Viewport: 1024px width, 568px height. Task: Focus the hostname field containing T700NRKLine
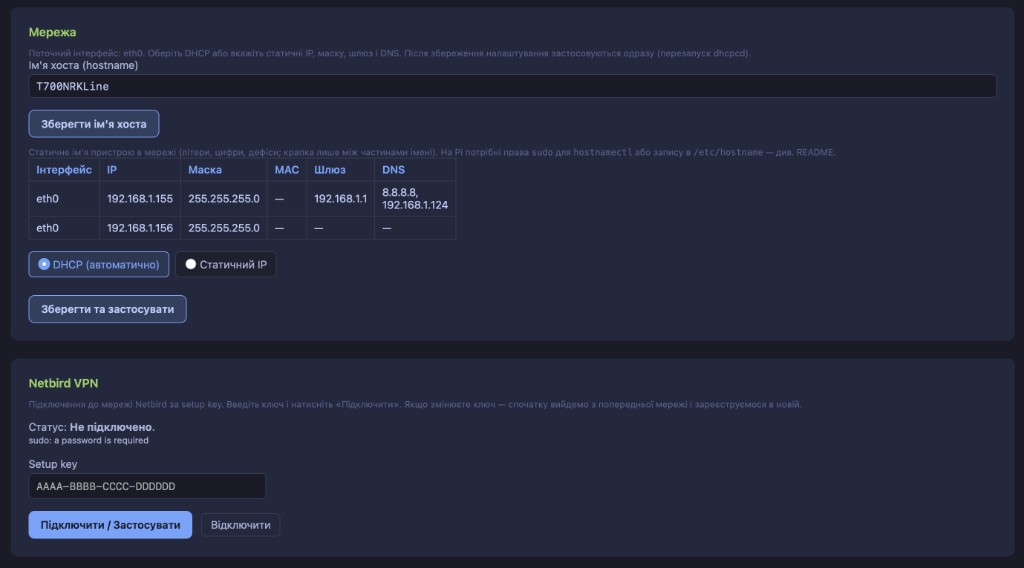click(x=512, y=86)
